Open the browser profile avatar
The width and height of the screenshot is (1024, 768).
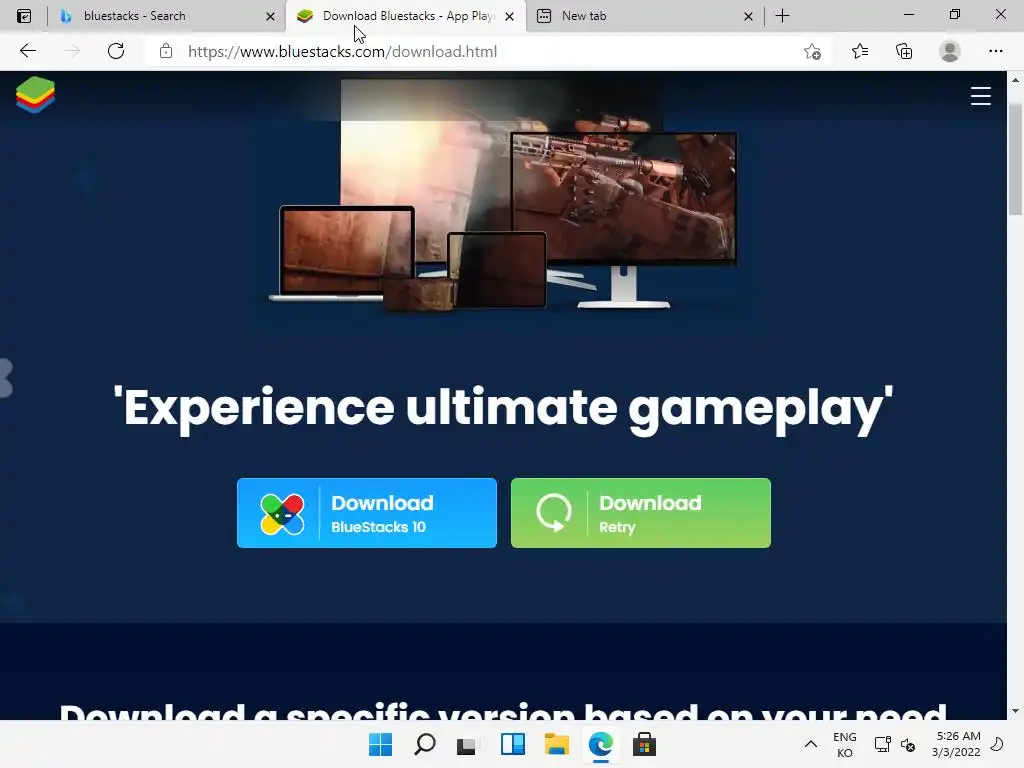[x=950, y=51]
